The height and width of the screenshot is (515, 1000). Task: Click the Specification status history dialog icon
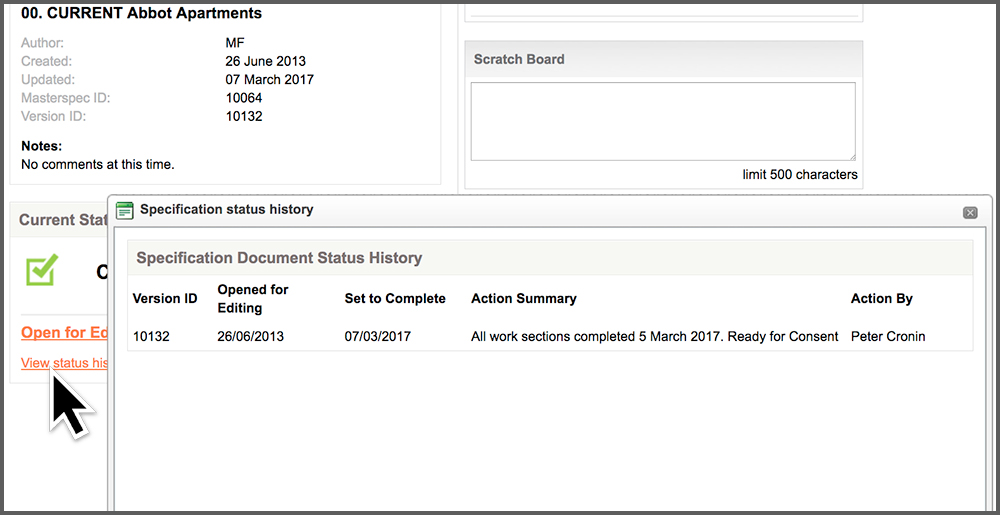pyautogui.click(x=125, y=210)
